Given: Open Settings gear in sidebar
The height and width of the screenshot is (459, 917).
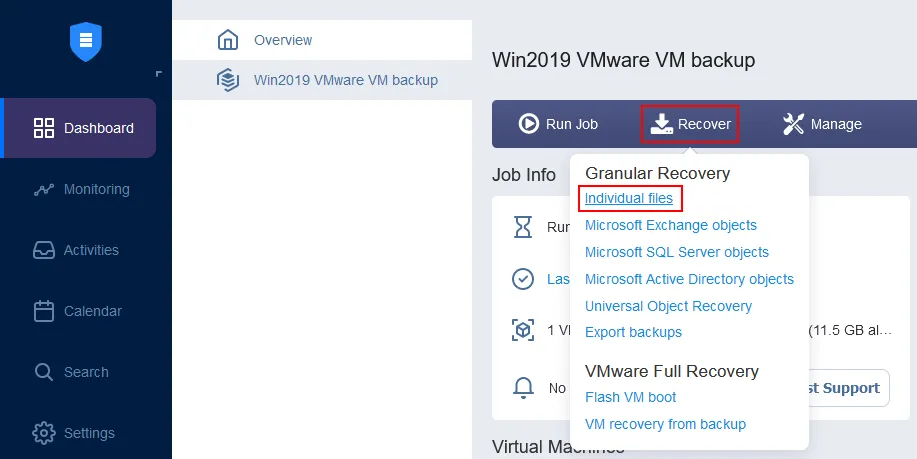Looking at the screenshot, I should [43, 433].
